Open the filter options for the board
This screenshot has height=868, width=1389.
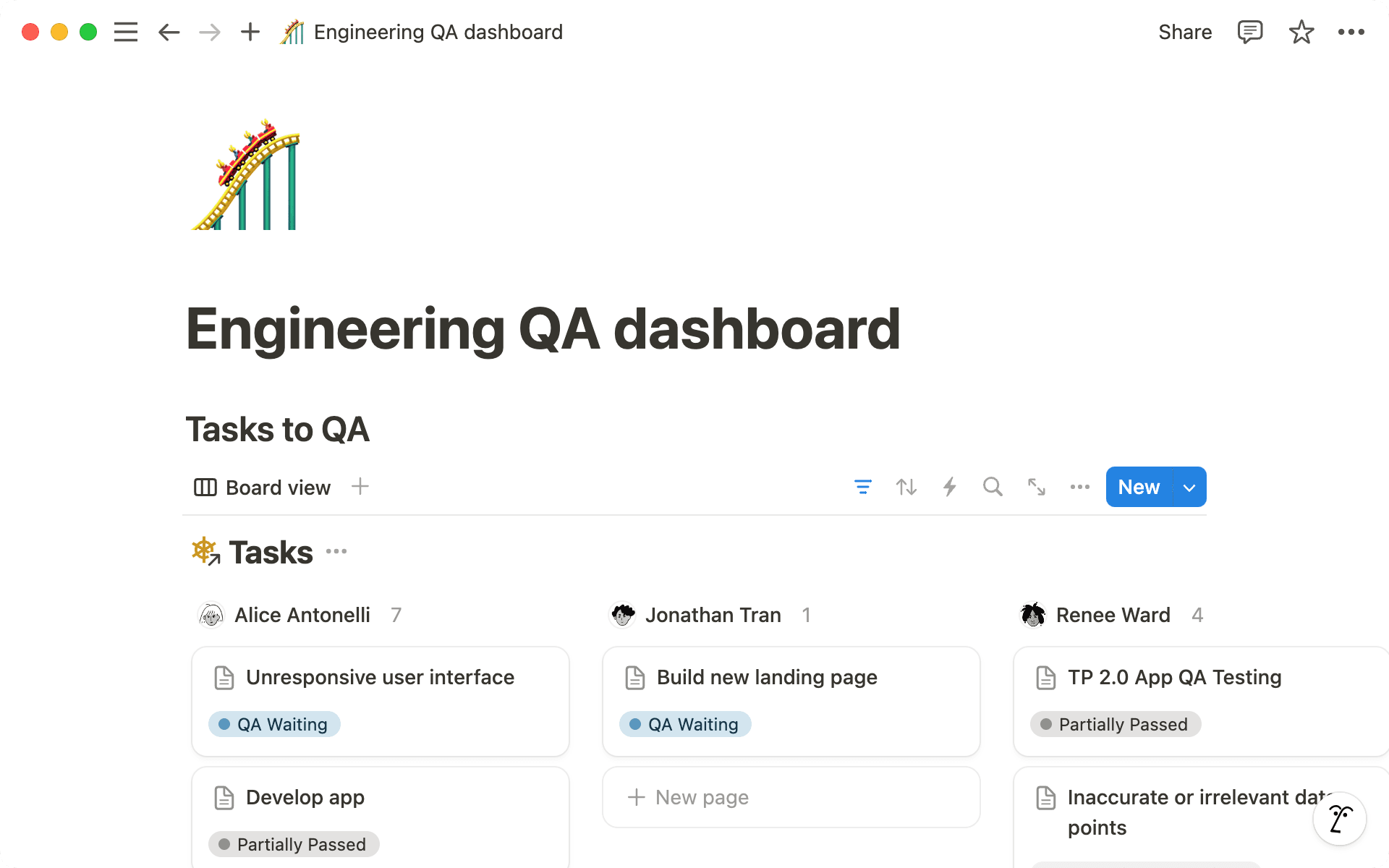(862, 487)
